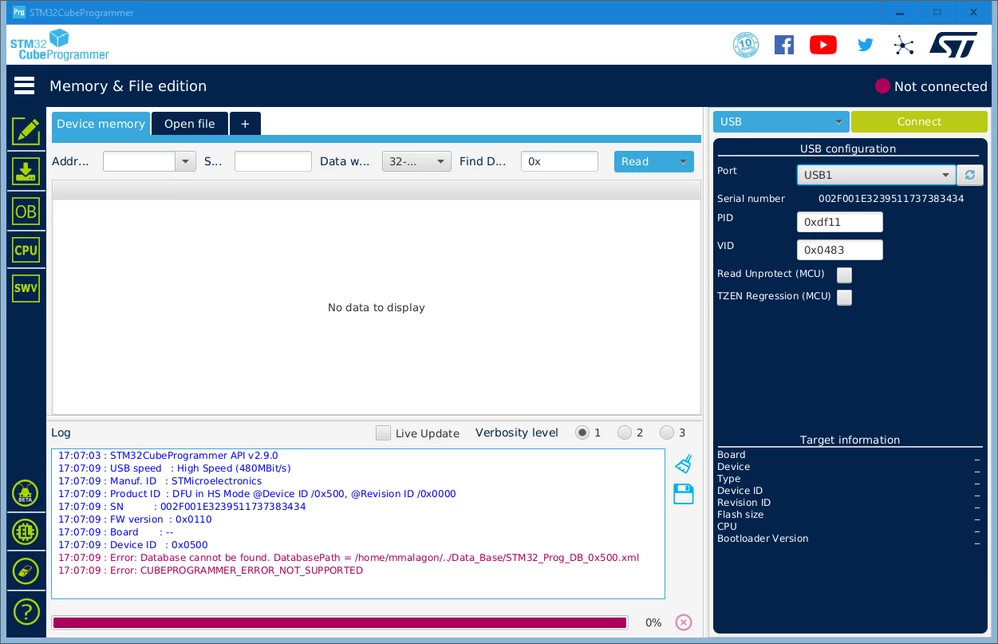Click into the Size input field
The height and width of the screenshot is (644, 998).
click(x=273, y=162)
